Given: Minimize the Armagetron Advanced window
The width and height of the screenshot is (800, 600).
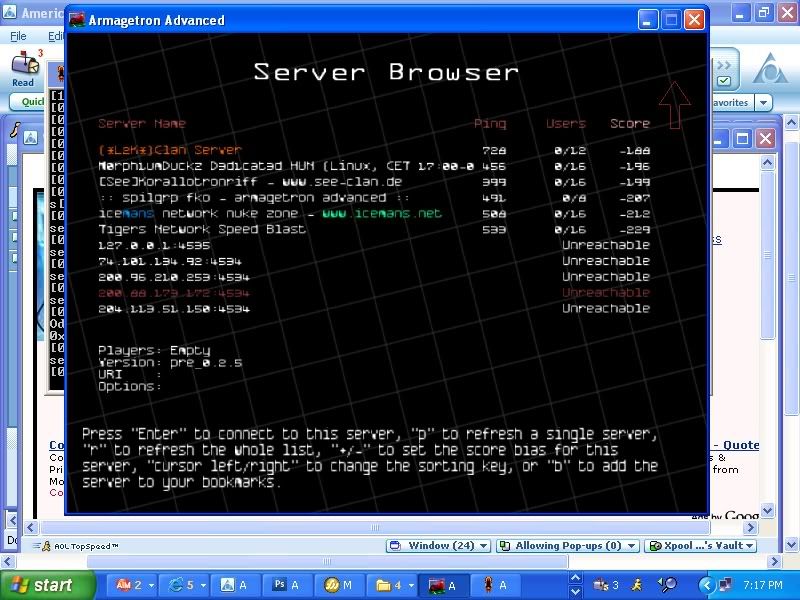Looking at the screenshot, I should [648, 20].
